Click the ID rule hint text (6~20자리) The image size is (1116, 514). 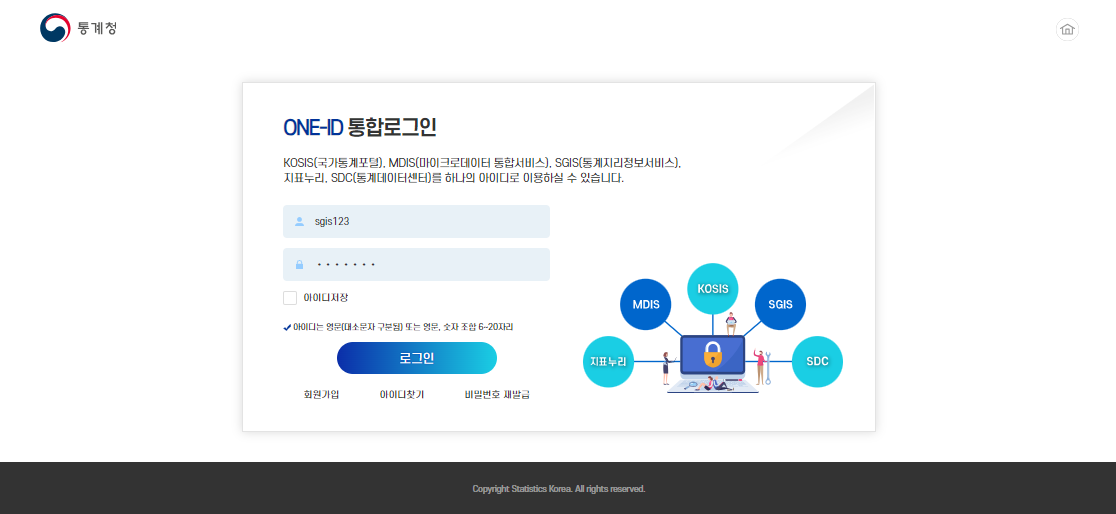coord(399,327)
